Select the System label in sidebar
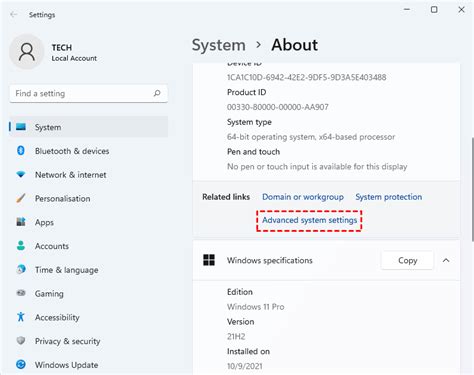474x375 pixels. tap(48, 127)
